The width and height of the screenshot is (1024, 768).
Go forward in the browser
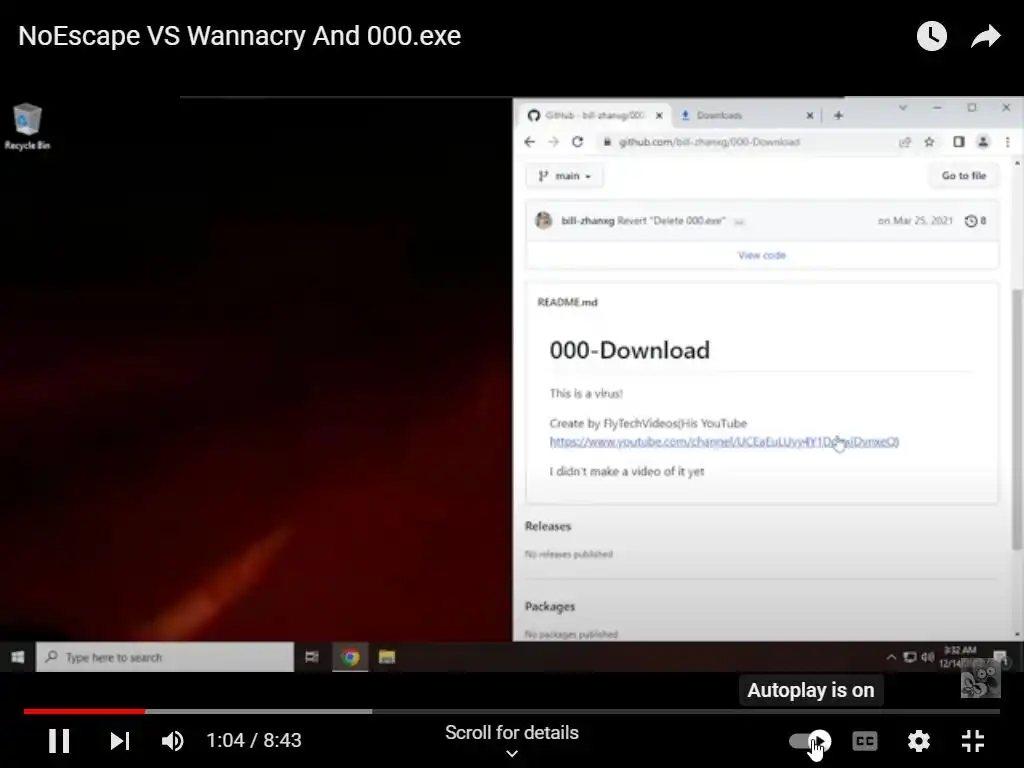point(553,142)
